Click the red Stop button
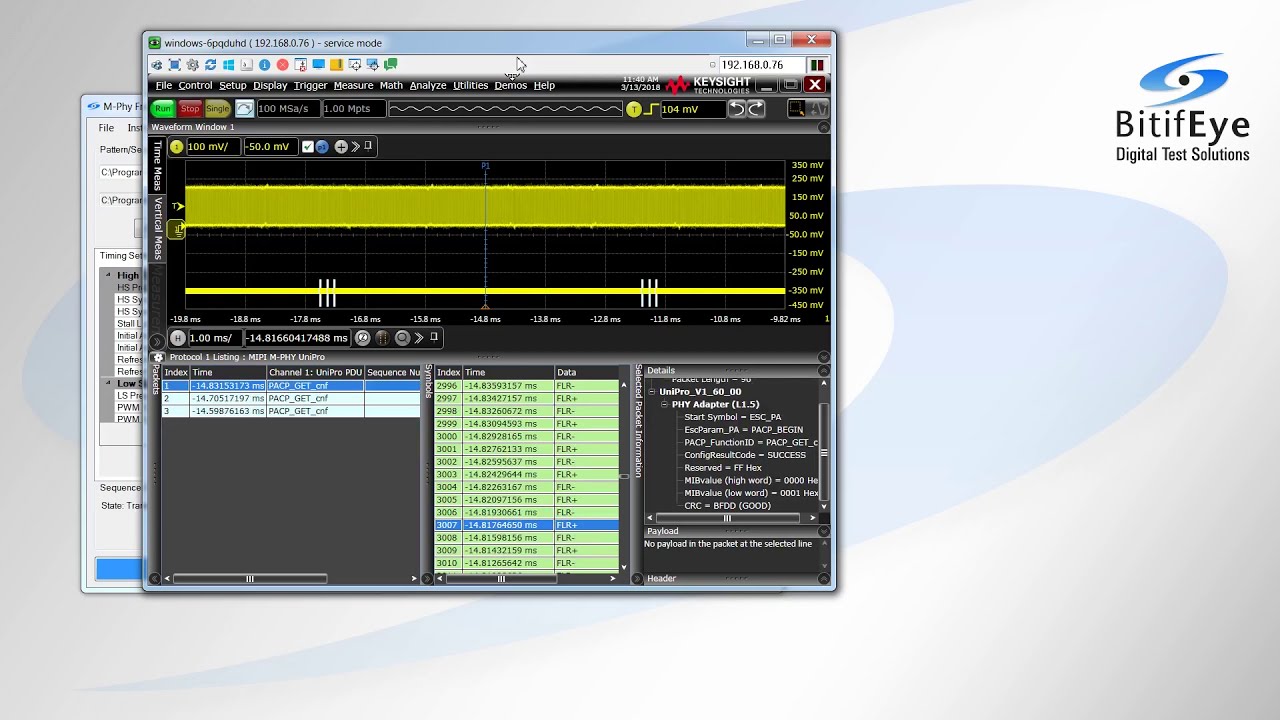Image resolution: width=1280 pixels, height=720 pixels. tap(190, 109)
